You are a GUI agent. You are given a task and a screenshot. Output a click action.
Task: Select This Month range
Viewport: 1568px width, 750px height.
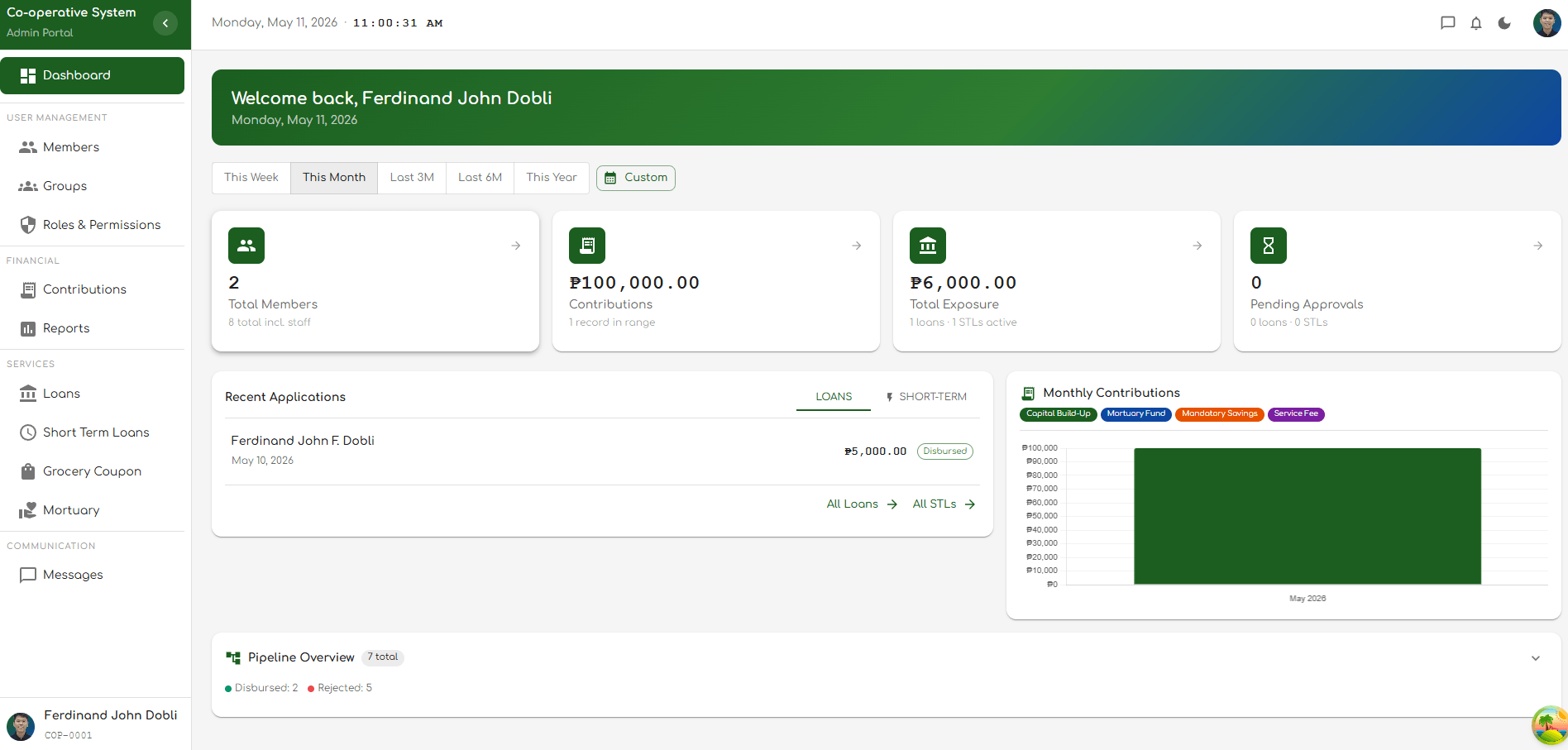[x=334, y=178]
